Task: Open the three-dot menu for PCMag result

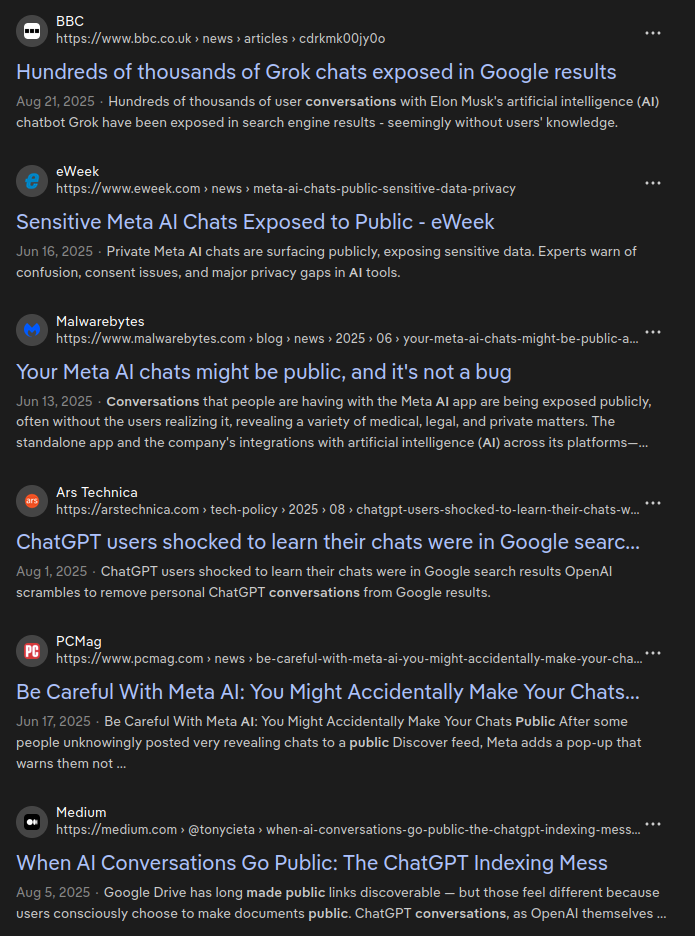Action: tap(653, 653)
